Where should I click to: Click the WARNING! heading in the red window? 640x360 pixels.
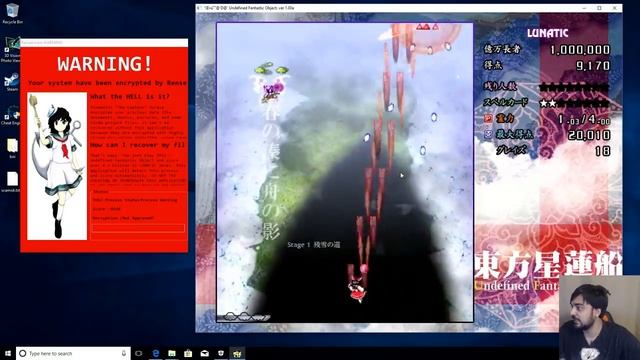click(105, 64)
